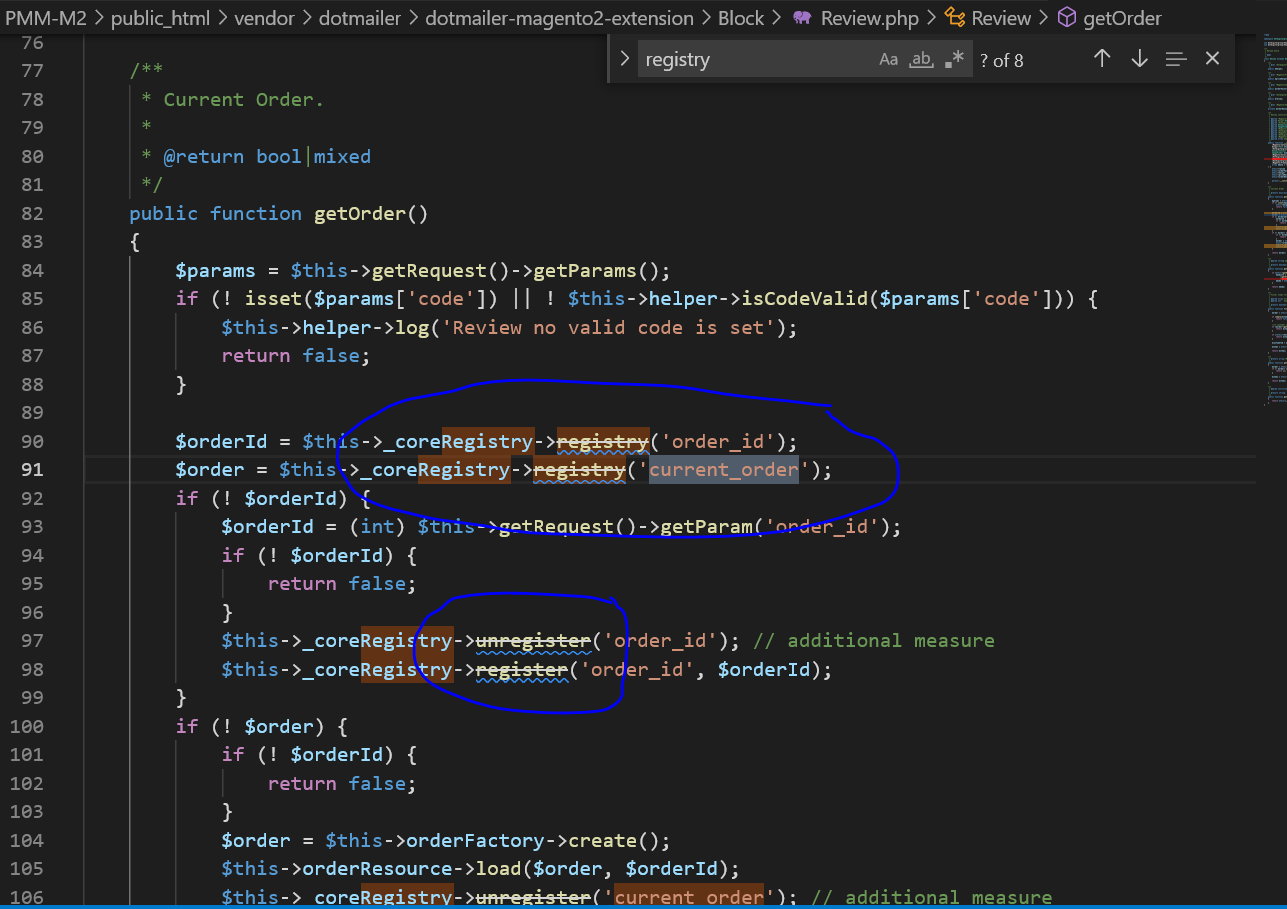Click 'getParams' method call on line 84
1287x909 pixels.
[x=585, y=270]
